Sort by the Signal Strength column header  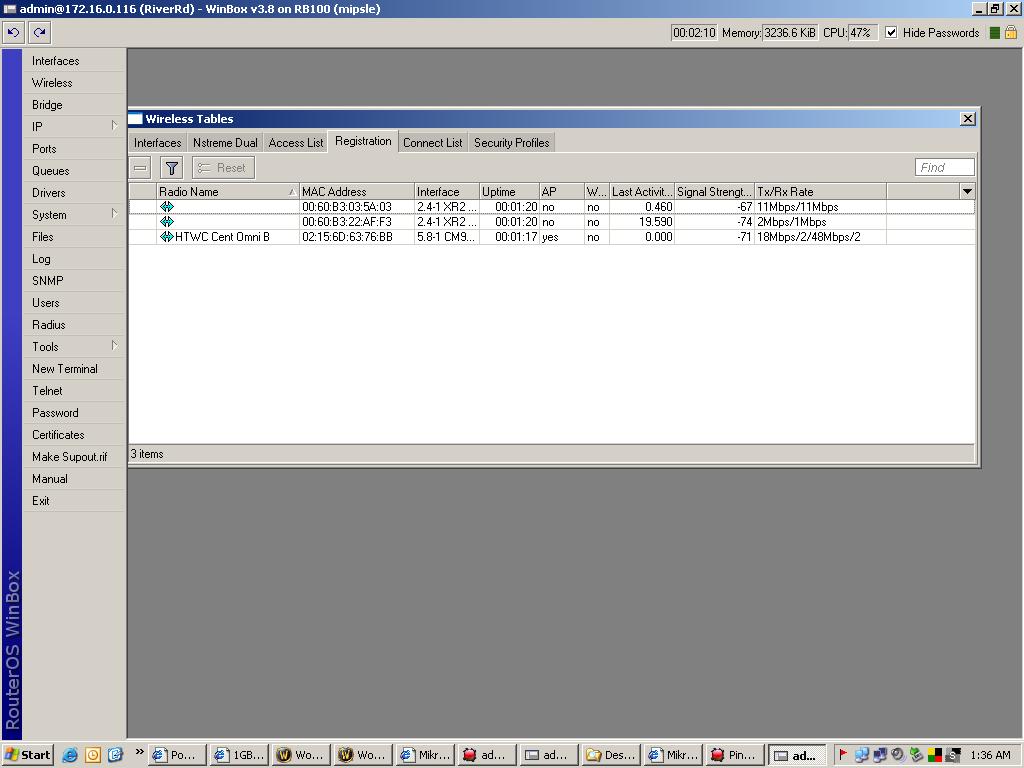click(714, 192)
